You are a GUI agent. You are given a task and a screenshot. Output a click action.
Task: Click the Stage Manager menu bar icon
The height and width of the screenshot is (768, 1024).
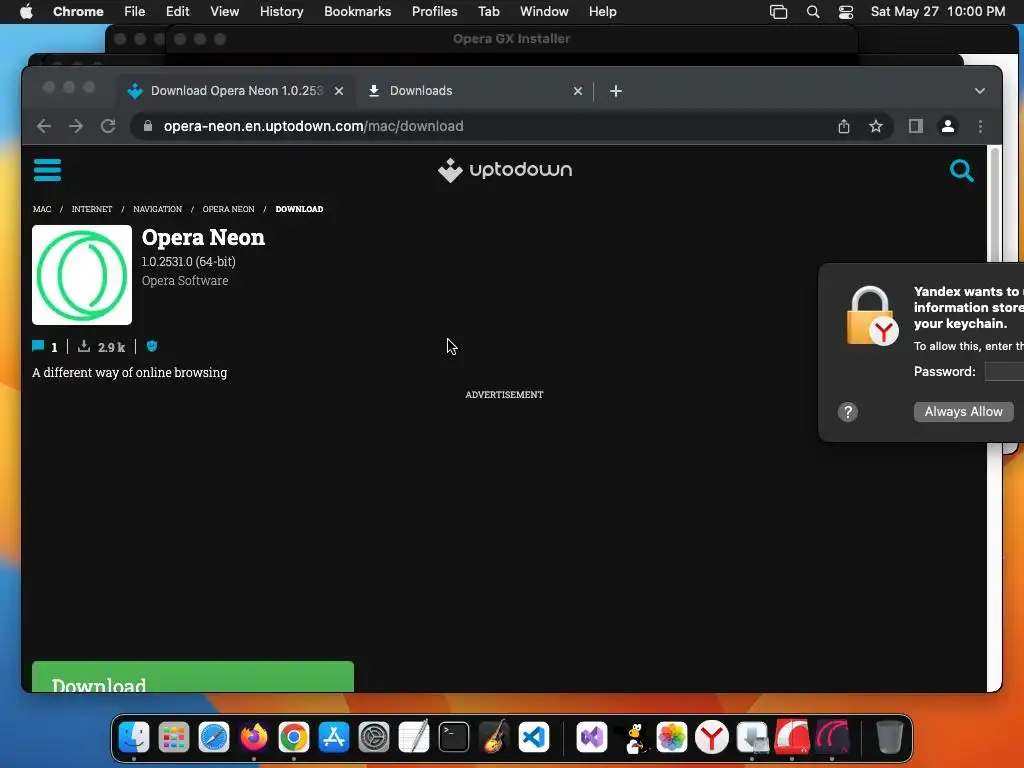778,12
